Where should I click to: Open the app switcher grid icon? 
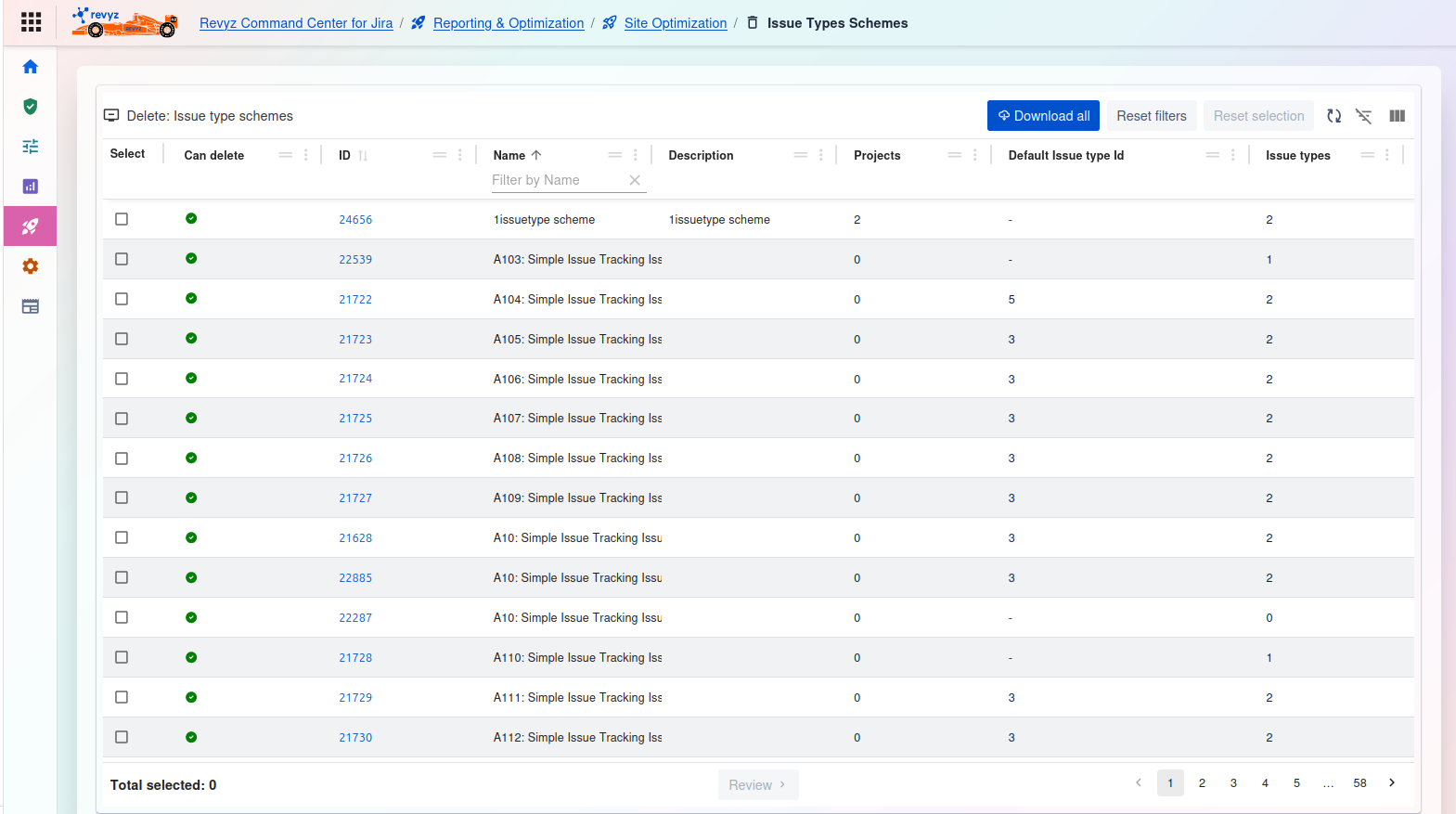coord(31,22)
